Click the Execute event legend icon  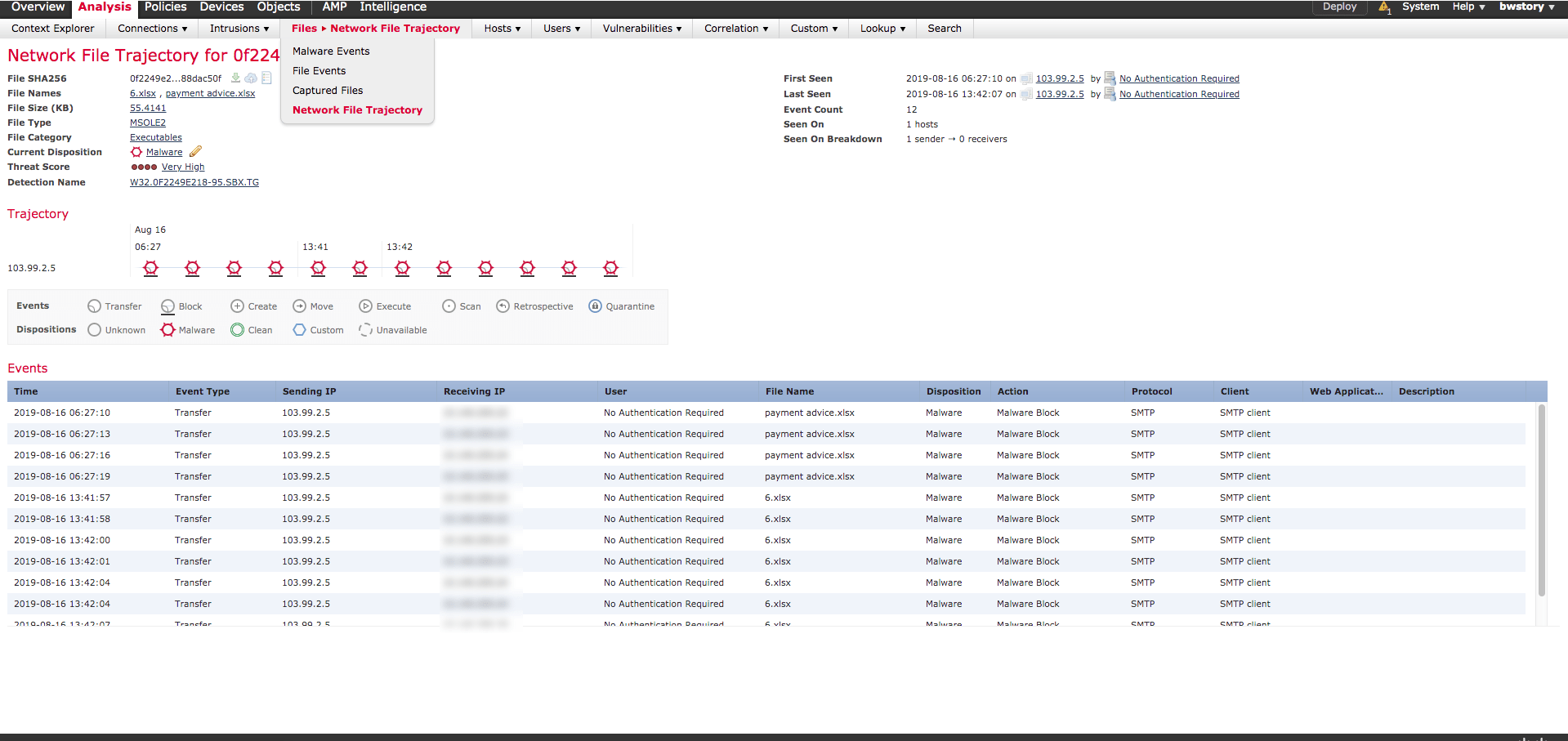(x=365, y=306)
